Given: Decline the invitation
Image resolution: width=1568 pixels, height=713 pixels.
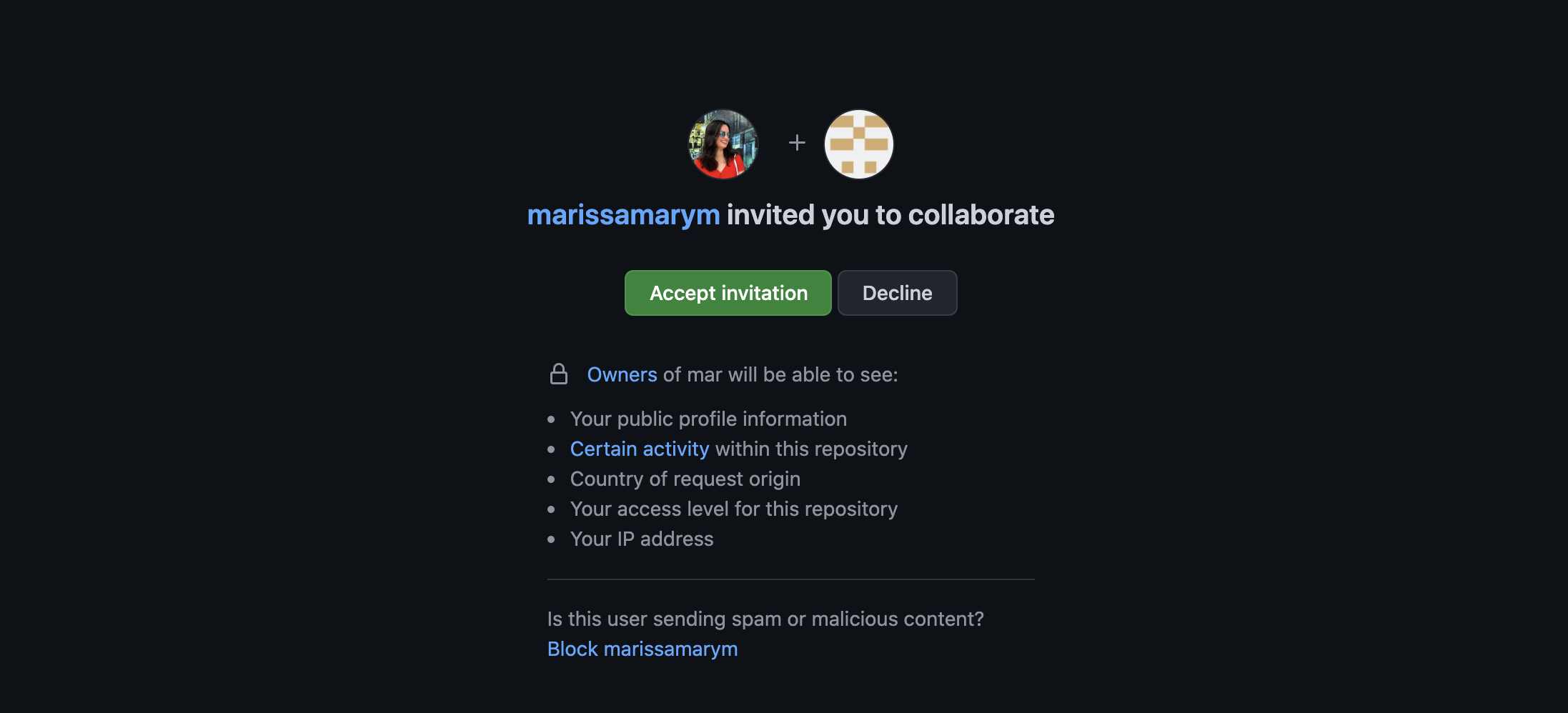Looking at the screenshot, I should pos(897,293).
